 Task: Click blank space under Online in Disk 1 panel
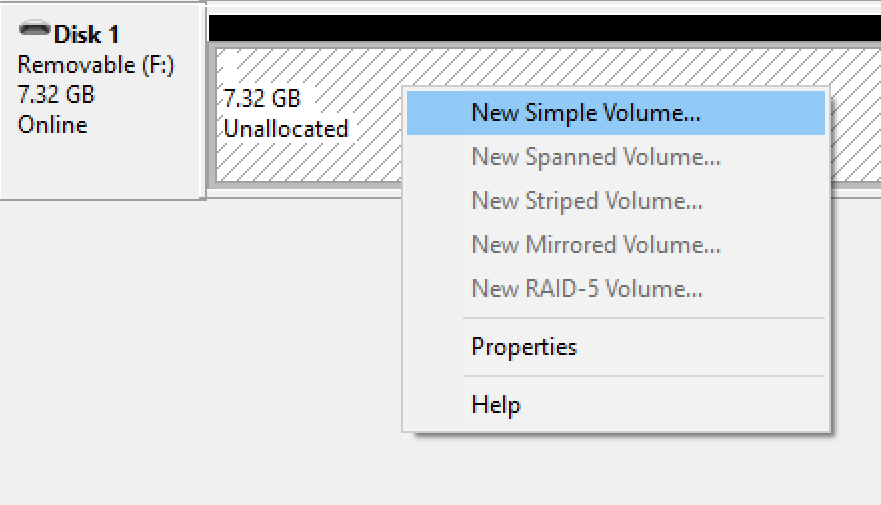click(x=101, y=167)
